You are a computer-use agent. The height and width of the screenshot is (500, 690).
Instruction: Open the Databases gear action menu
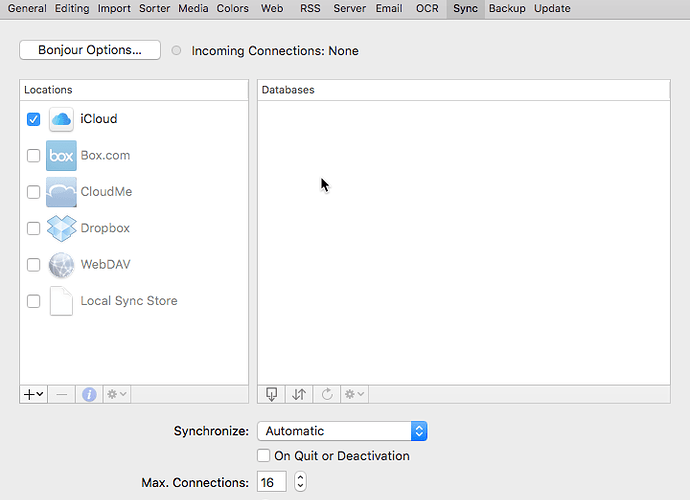click(x=354, y=394)
